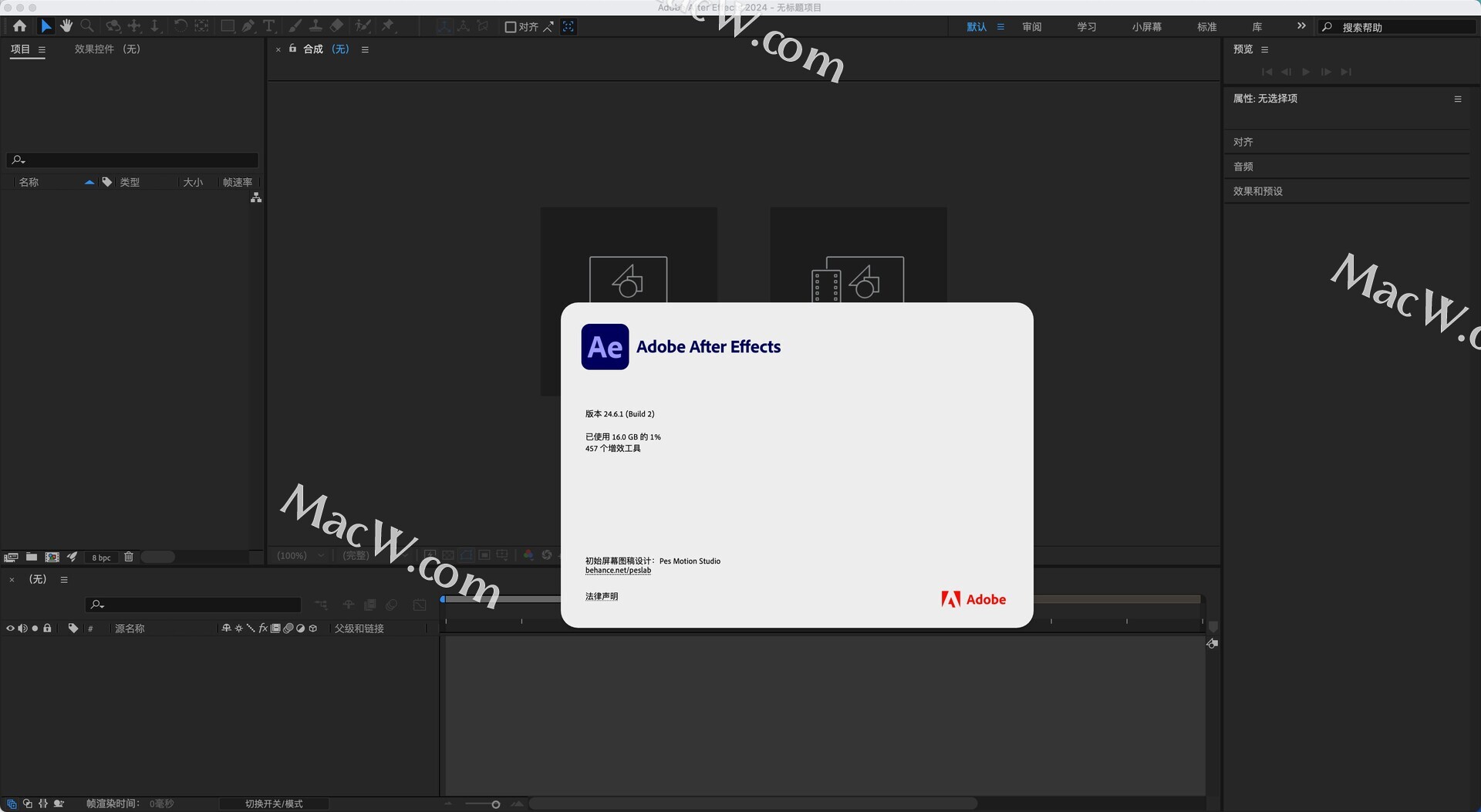Screen dimensions: 1481x812
Task: Open 法律声明 legal notice link
Action: [x=602, y=596]
